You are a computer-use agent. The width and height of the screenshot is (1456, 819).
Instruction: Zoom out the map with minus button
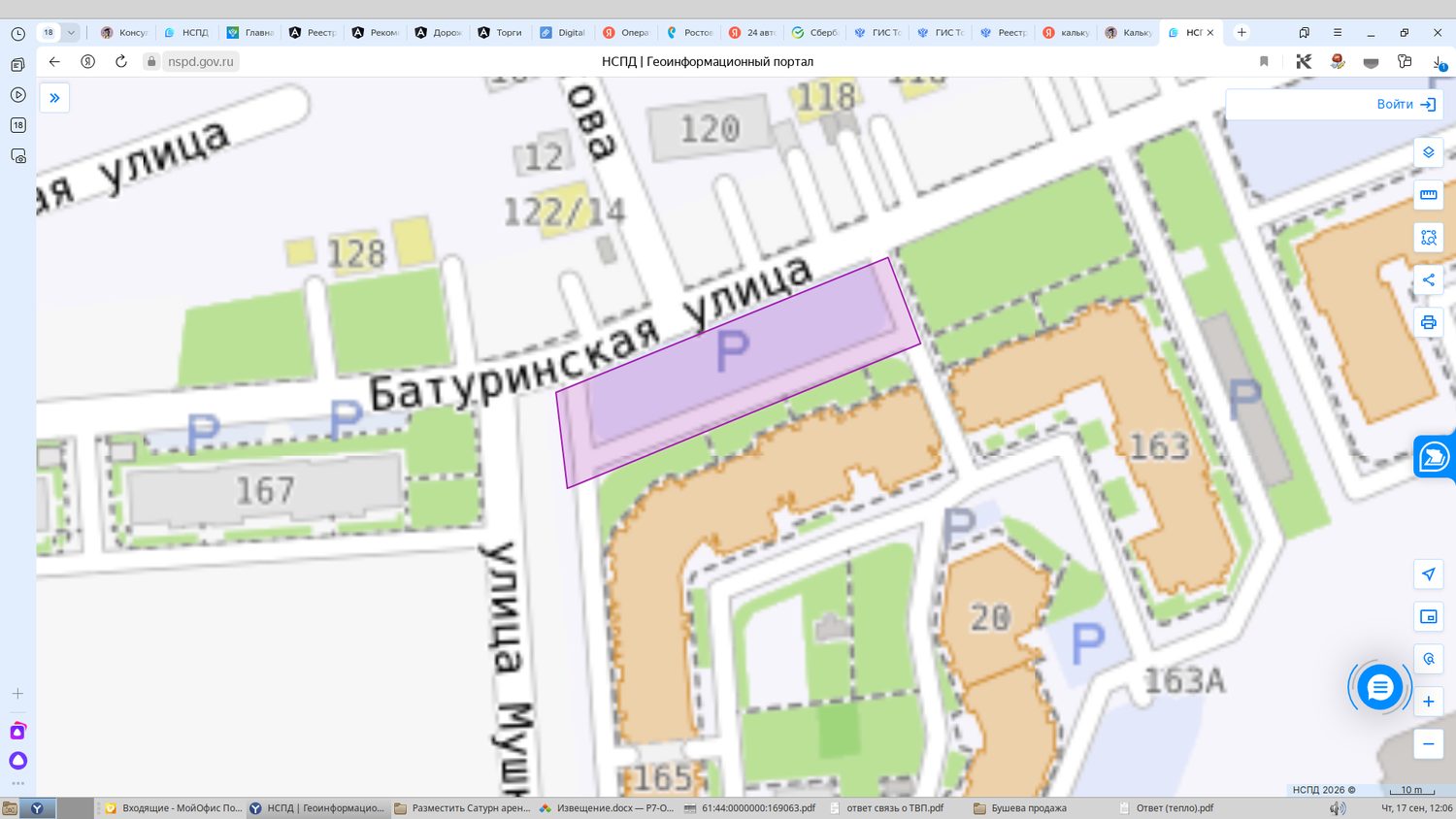[x=1429, y=744]
